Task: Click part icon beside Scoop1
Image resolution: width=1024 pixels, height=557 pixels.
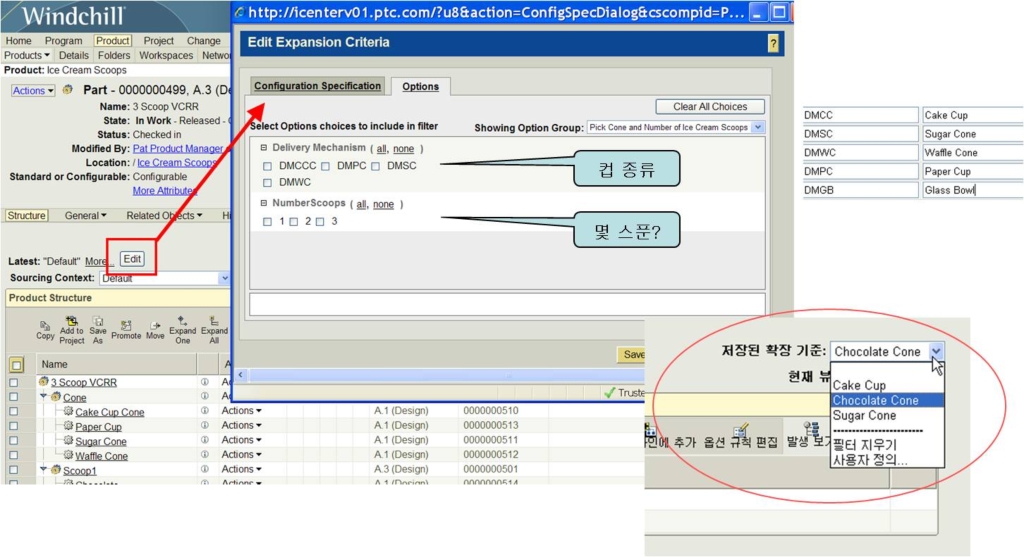Action: pyautogui.click(x=56, y=469)
